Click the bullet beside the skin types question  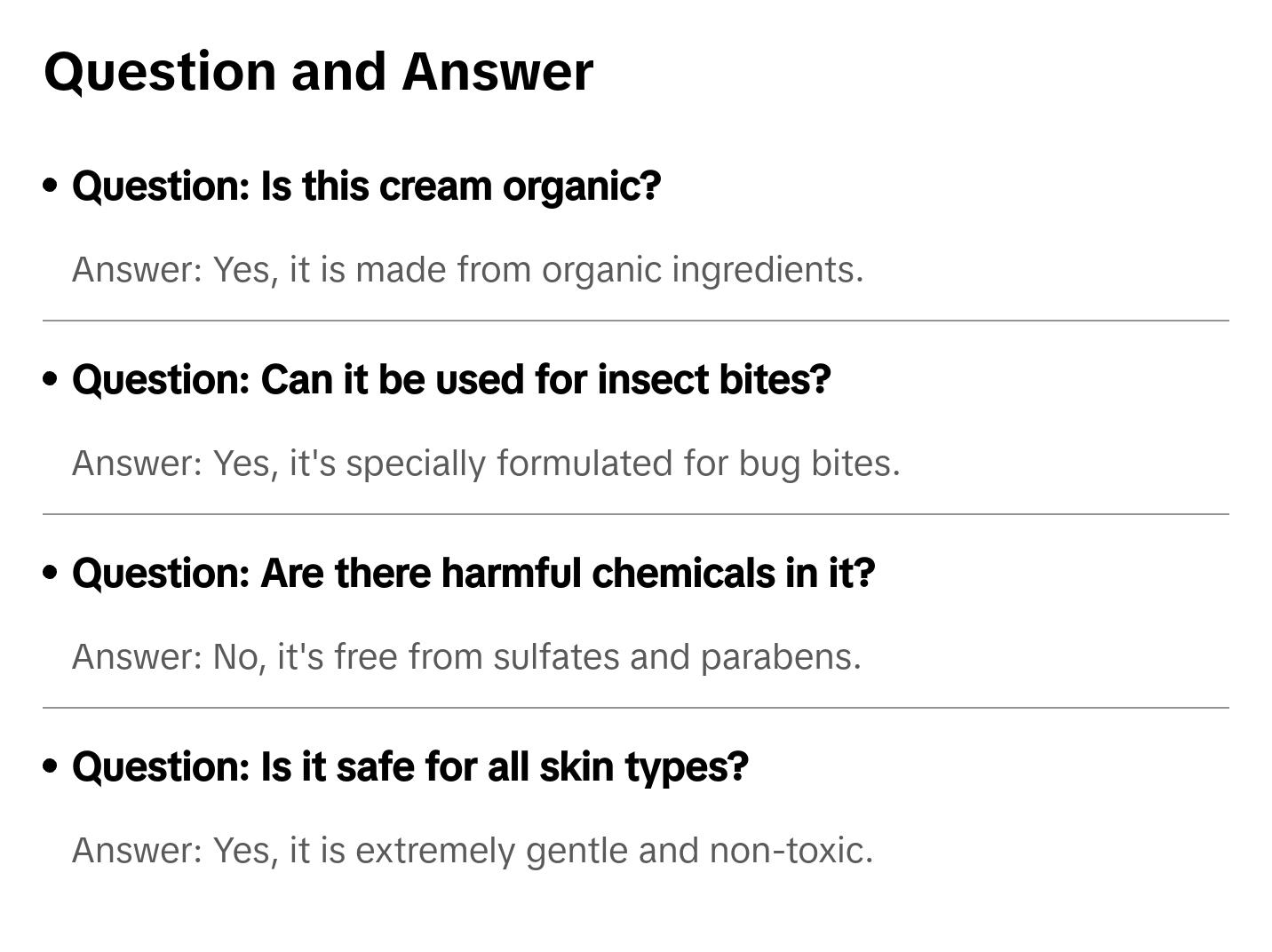point(51,766)
